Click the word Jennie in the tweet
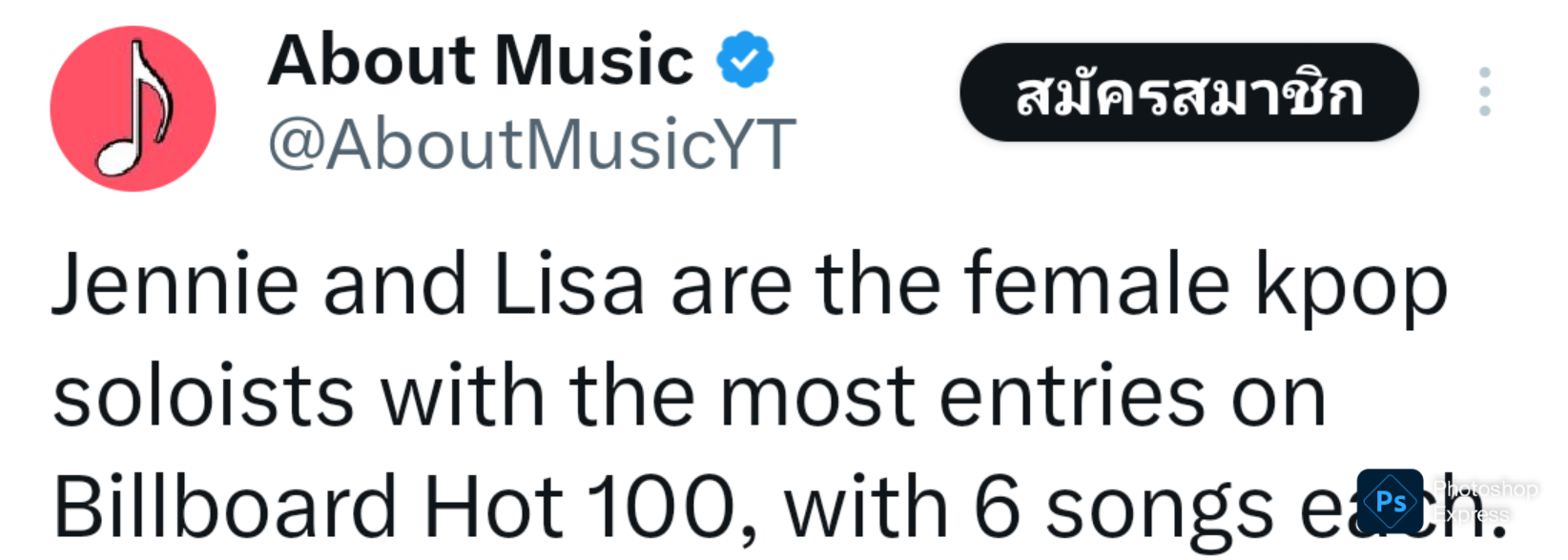 [x=175, y=284]
